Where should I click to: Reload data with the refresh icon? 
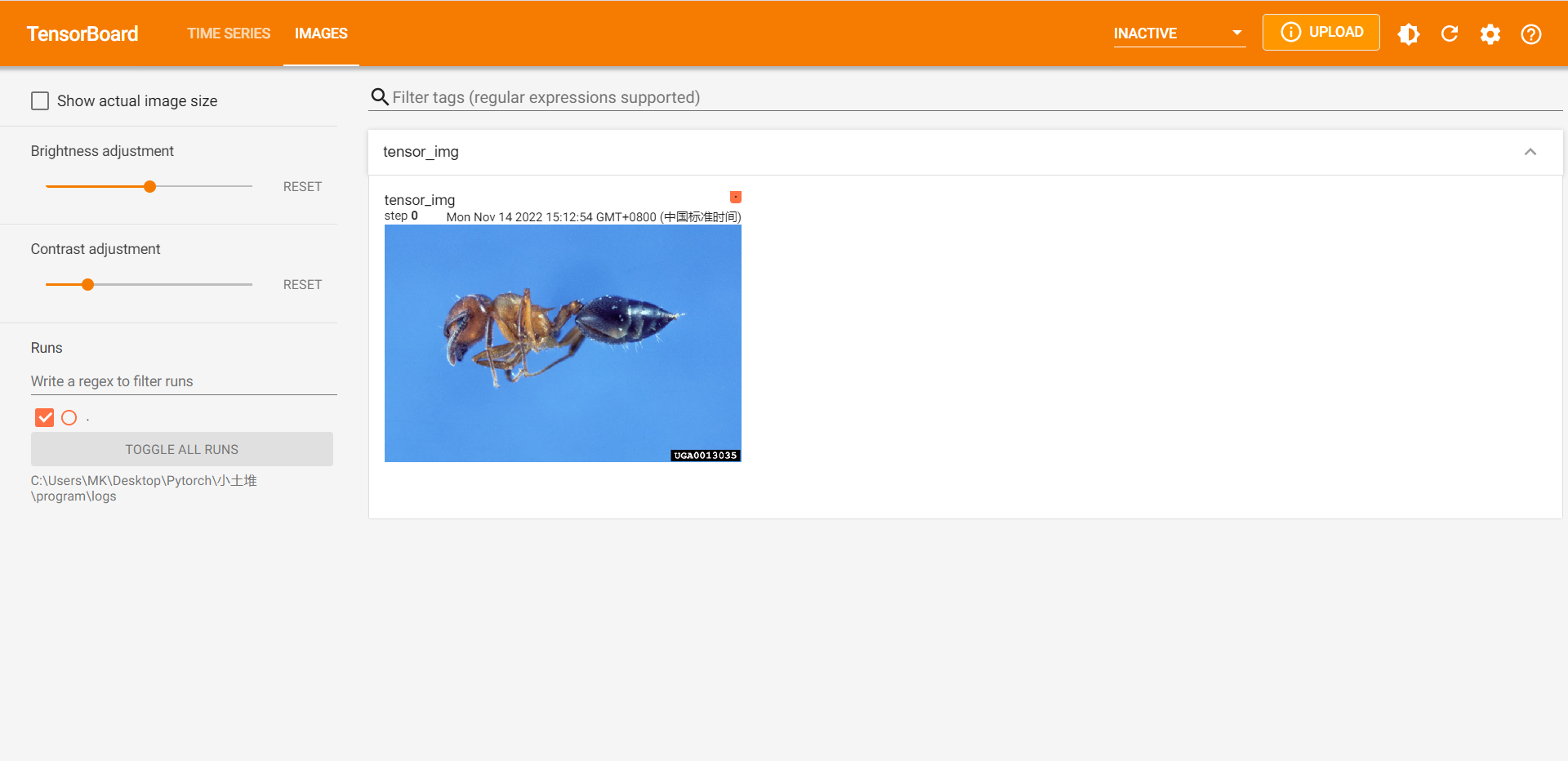click(x=1450, y=33)
